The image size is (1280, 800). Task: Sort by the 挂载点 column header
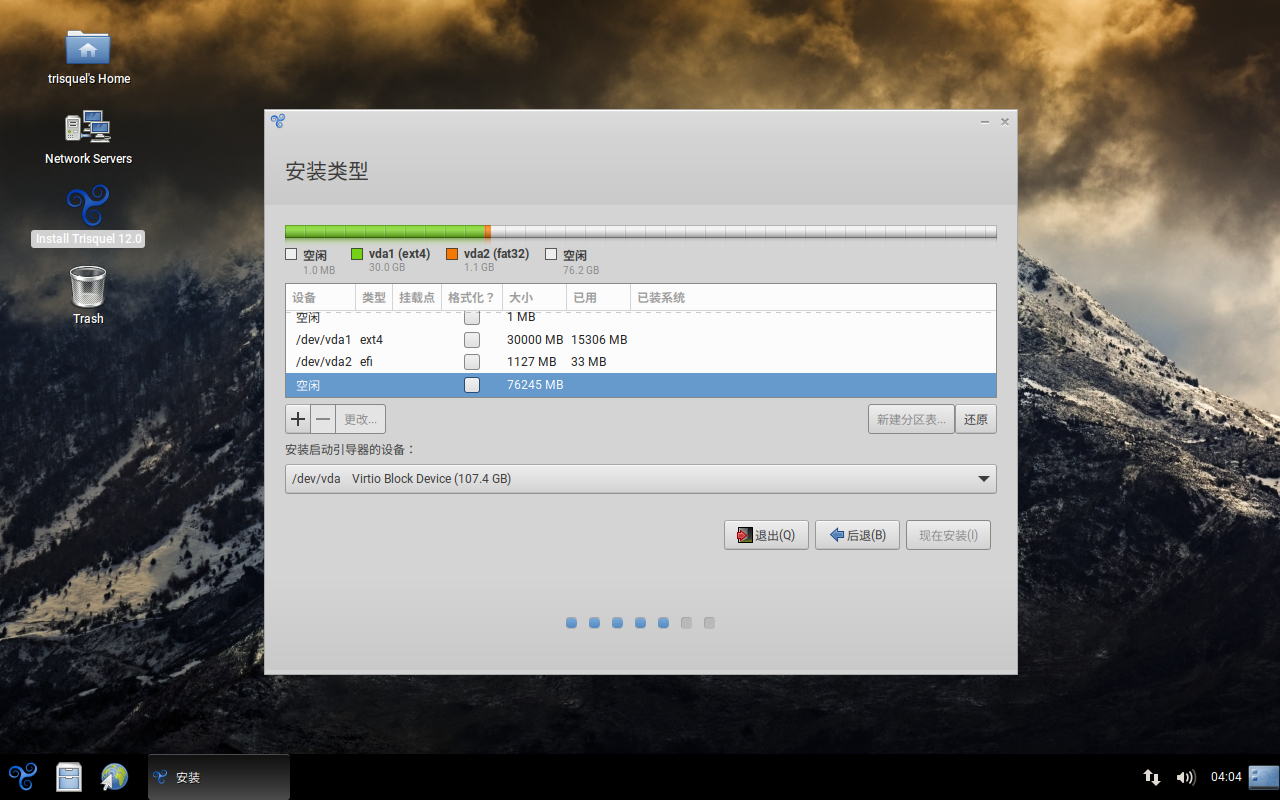click(x=417, y=298)
